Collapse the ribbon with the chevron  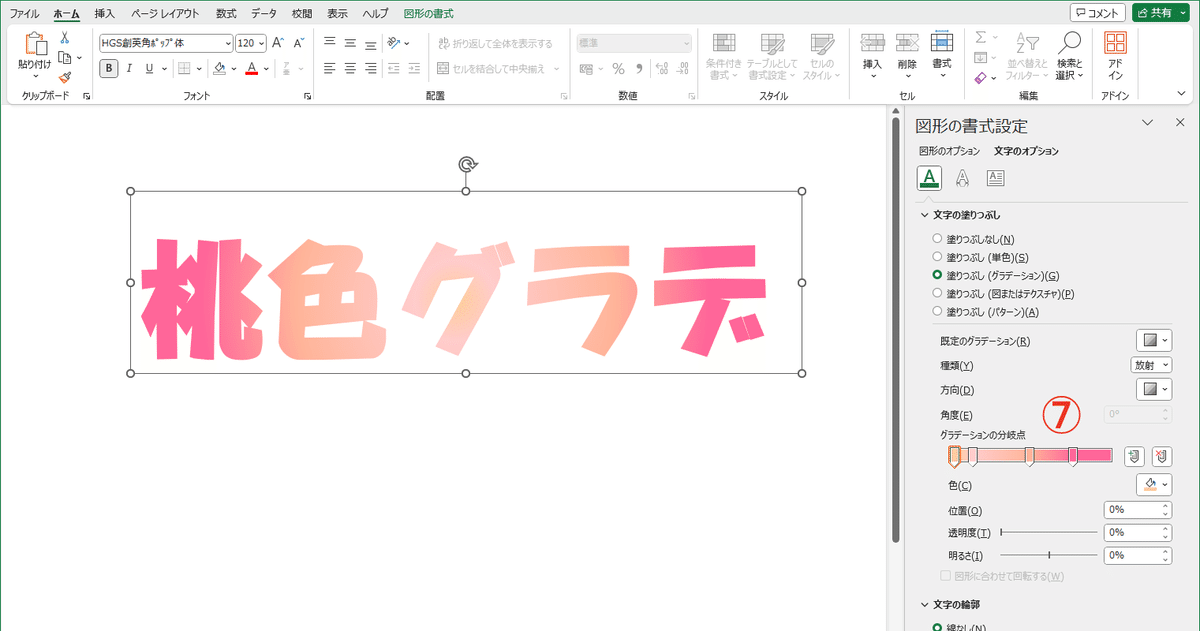pos(1181,93)
